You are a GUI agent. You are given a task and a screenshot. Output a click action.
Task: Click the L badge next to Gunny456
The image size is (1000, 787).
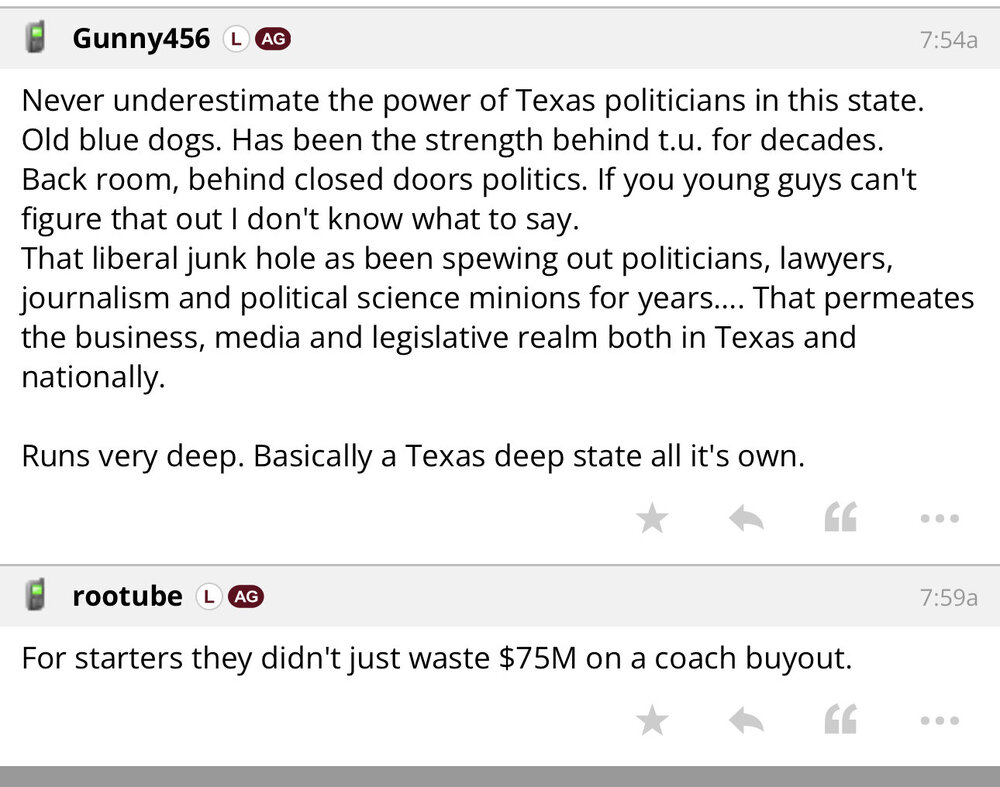click(235, 39)
